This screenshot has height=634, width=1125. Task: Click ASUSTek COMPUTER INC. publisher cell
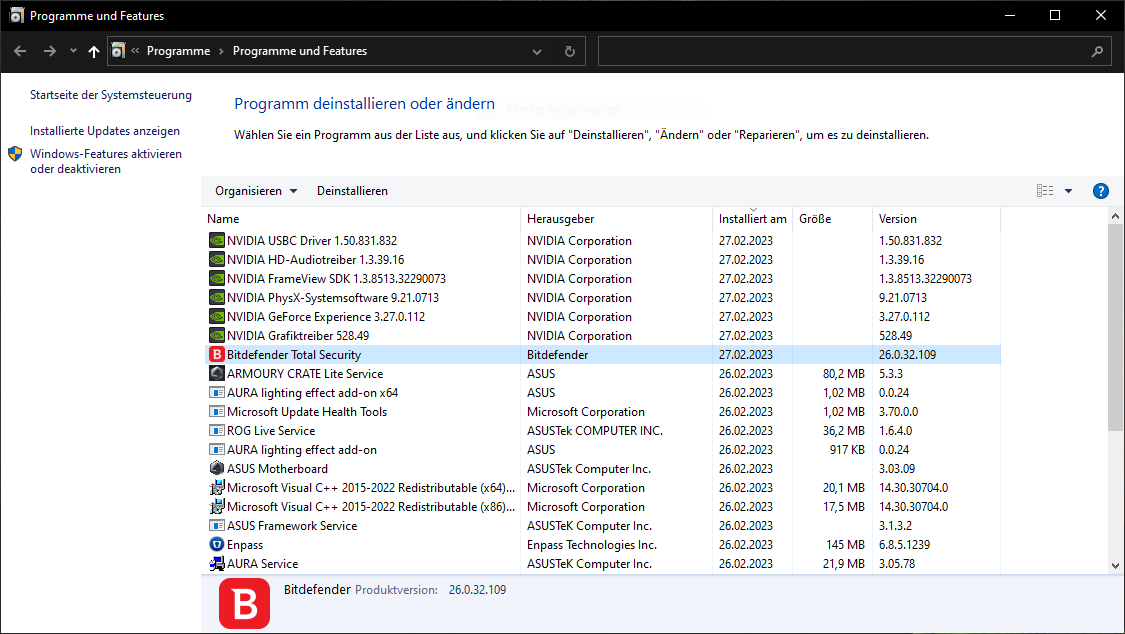point(595,430)
